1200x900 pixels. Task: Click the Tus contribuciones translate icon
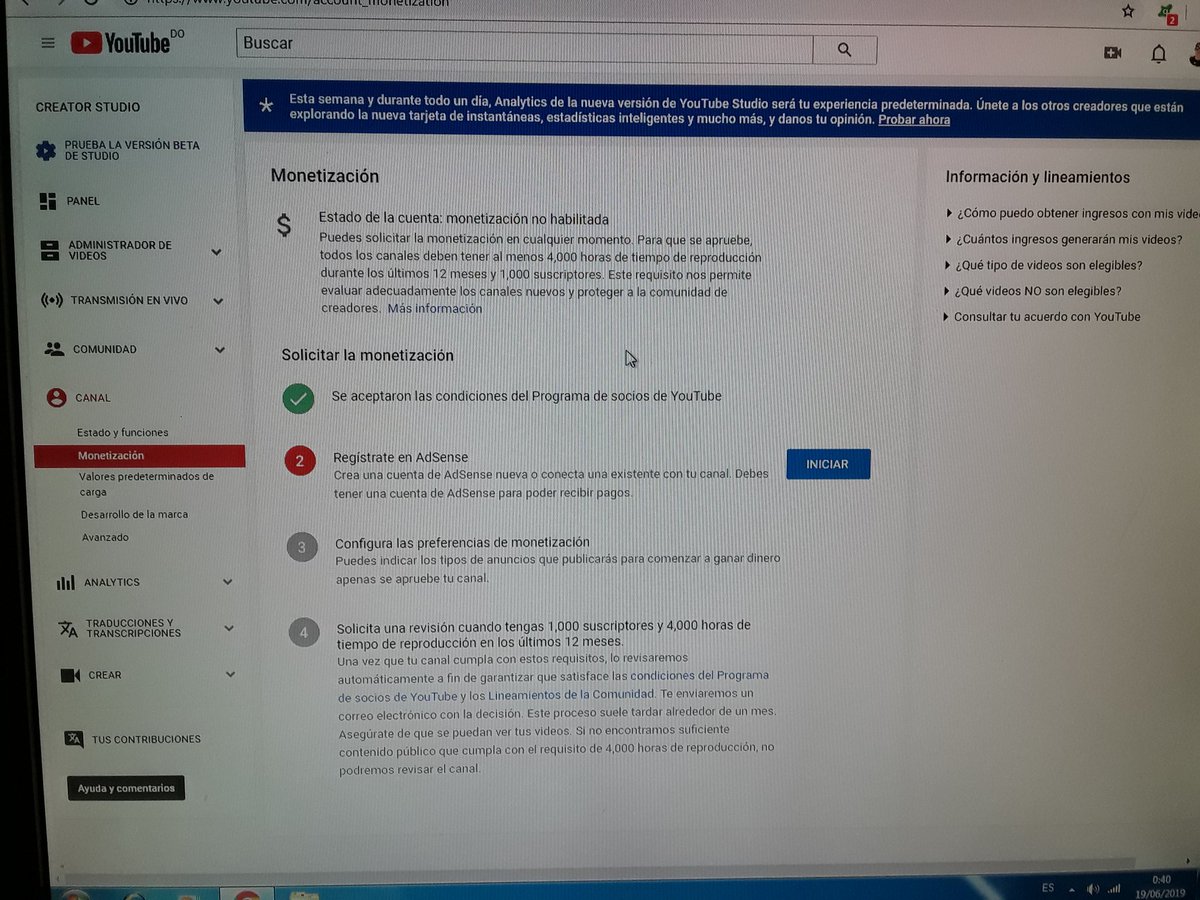tap(74, 739)
